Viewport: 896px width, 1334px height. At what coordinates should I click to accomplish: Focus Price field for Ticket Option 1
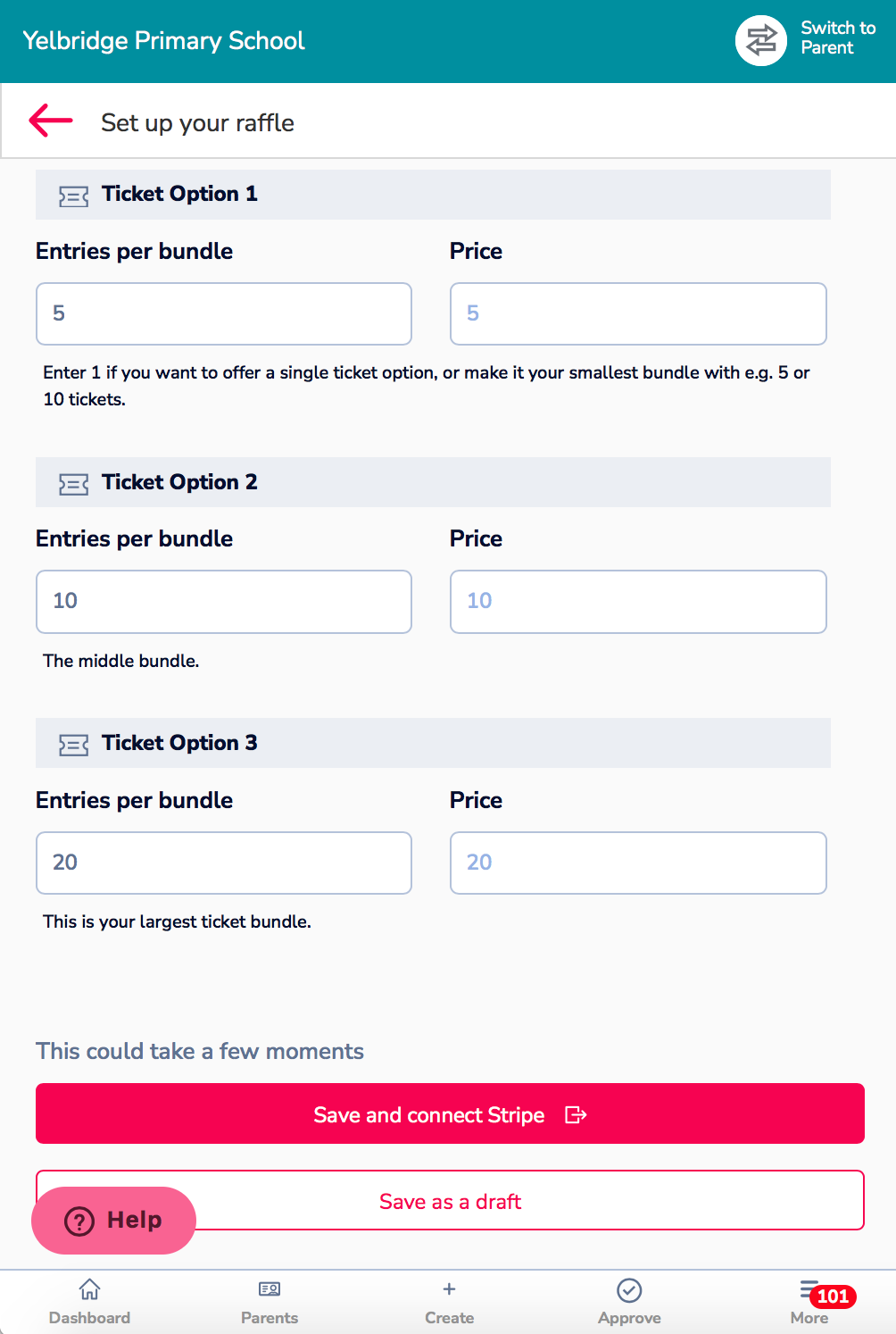638,313
